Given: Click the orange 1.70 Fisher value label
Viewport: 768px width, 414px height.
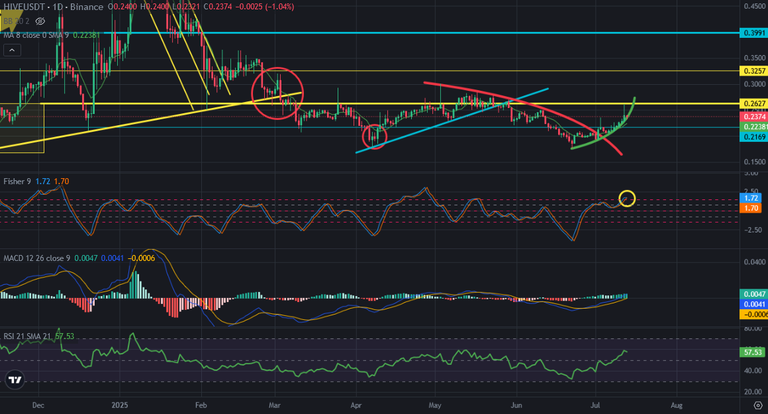Looking at the screenshot, I should (750, 208).
